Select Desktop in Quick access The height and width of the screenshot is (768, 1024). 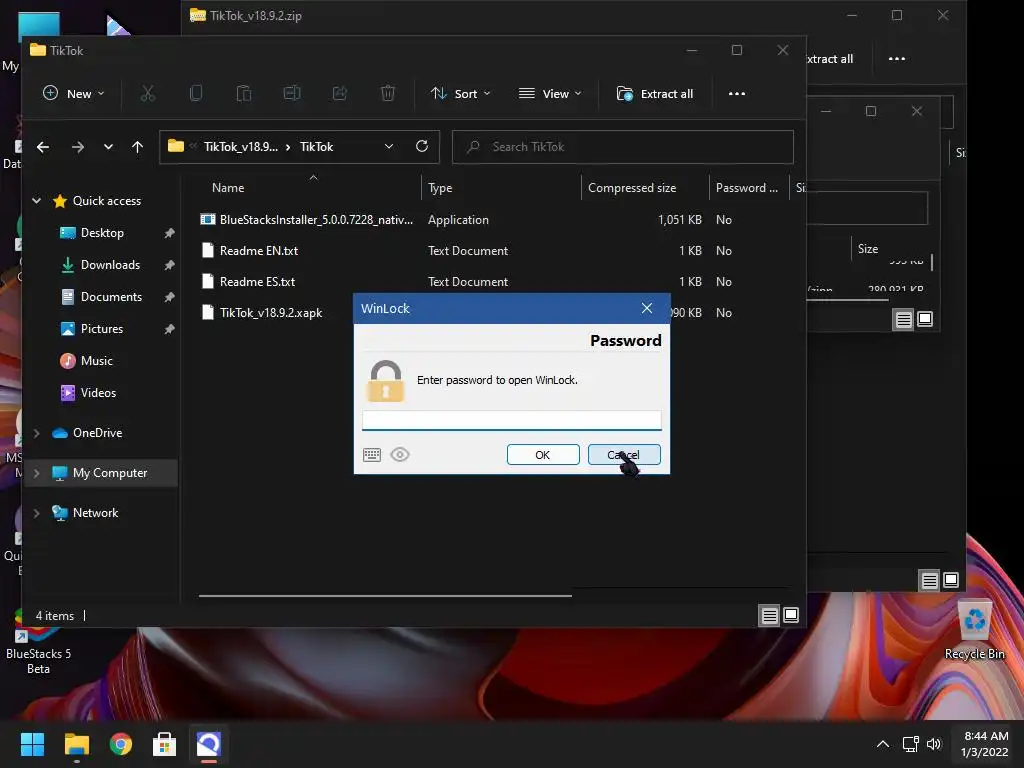click(102, 232)
